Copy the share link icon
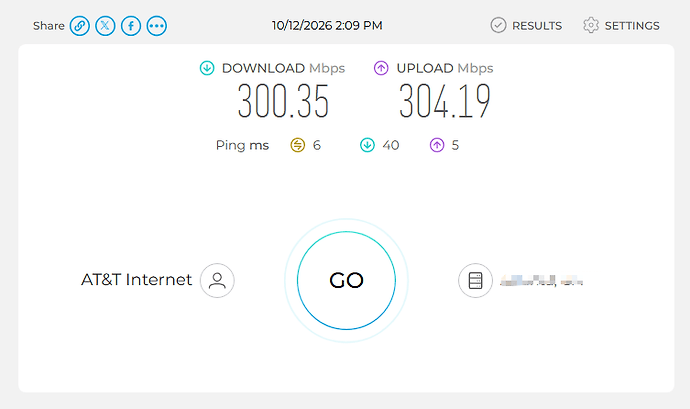Screen dimensions: 690x409 pyautogui.click(x=80, y=26)
